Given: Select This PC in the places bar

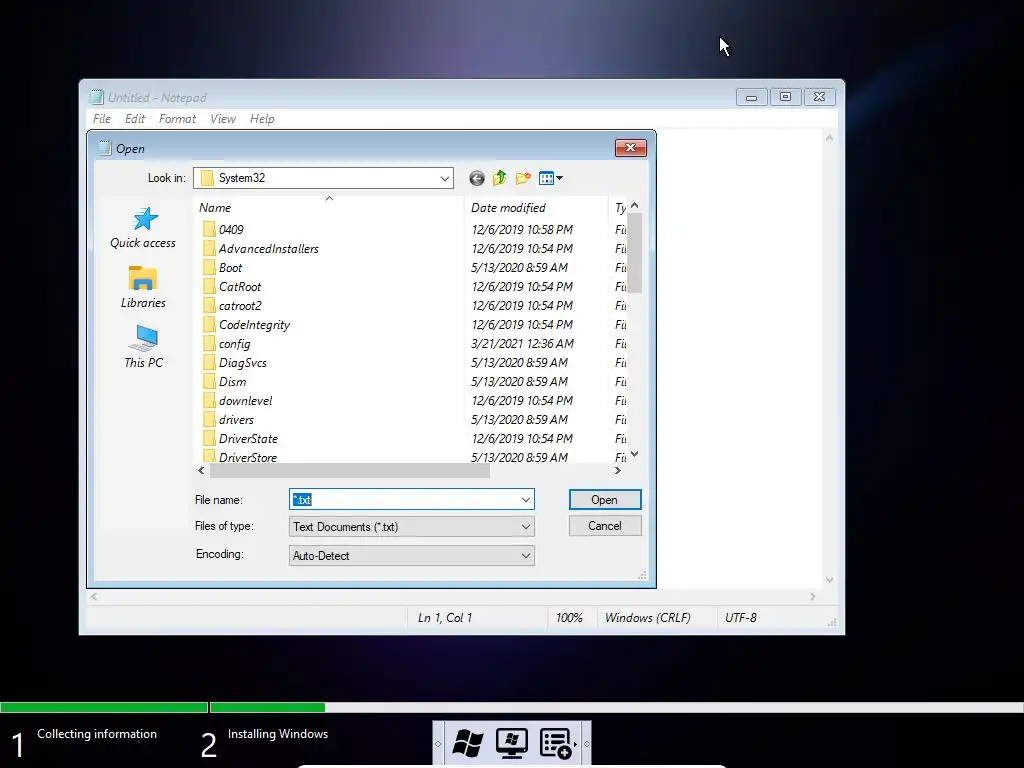Looking at the screenshot, I should point(143,347).
